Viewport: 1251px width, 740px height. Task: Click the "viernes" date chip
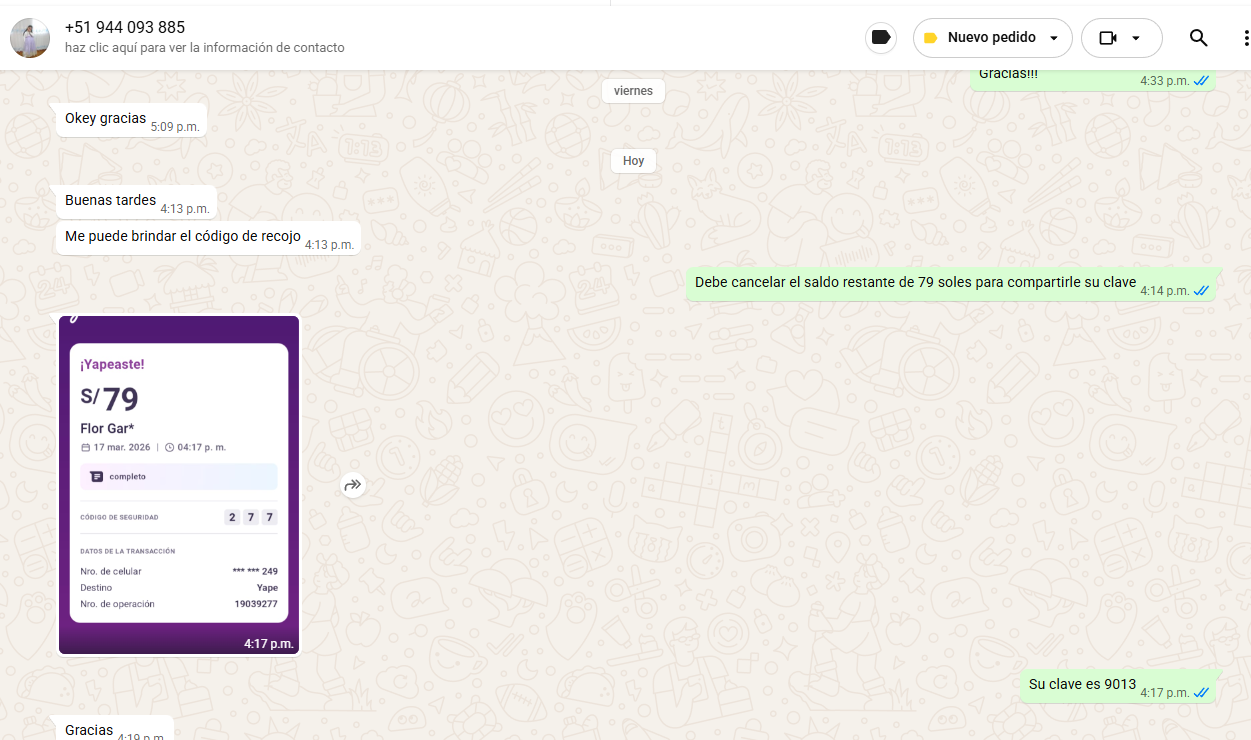click(x=633, y=91)
